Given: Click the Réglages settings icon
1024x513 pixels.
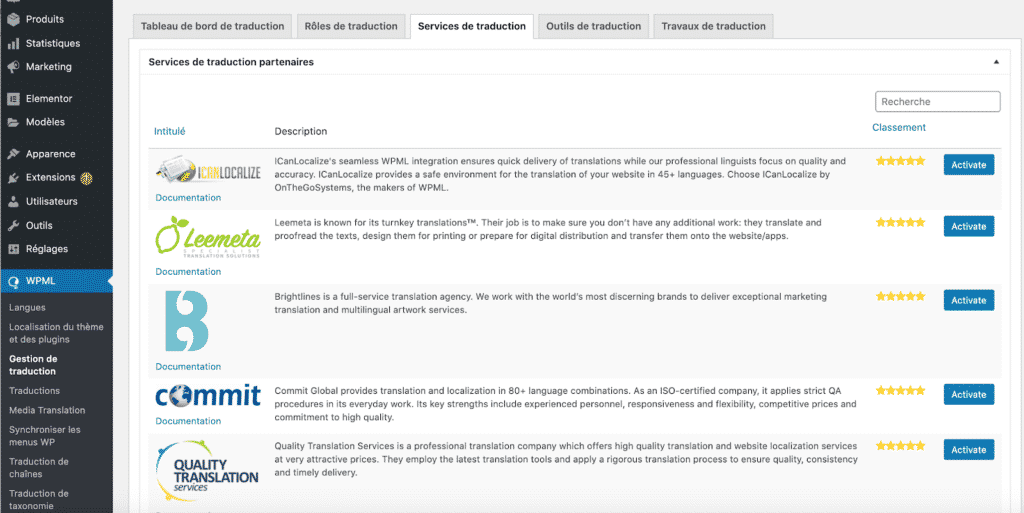Looking at the screenshot, I should (x=13, y=249).
